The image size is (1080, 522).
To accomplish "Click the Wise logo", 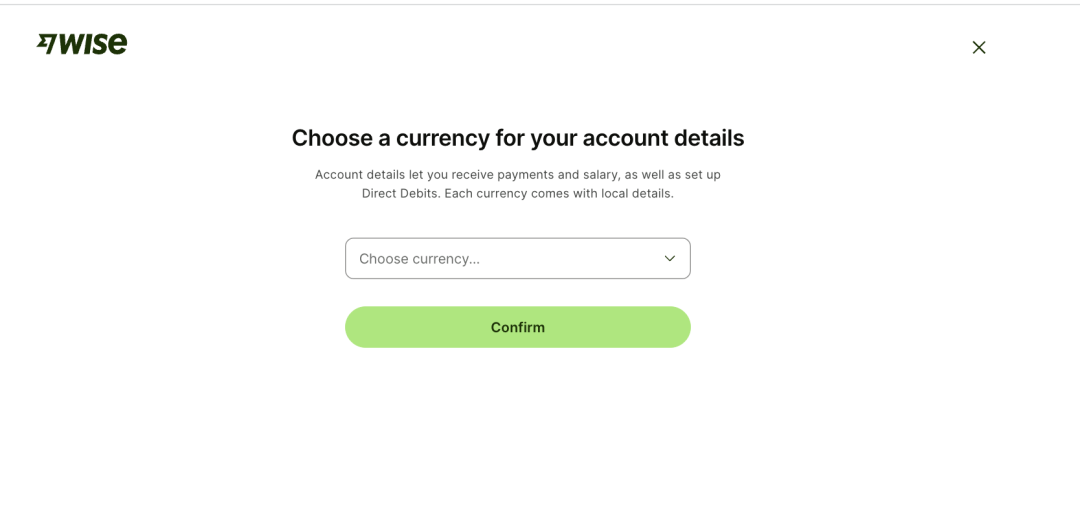I will pyautogui.click(x=82, y=44).
